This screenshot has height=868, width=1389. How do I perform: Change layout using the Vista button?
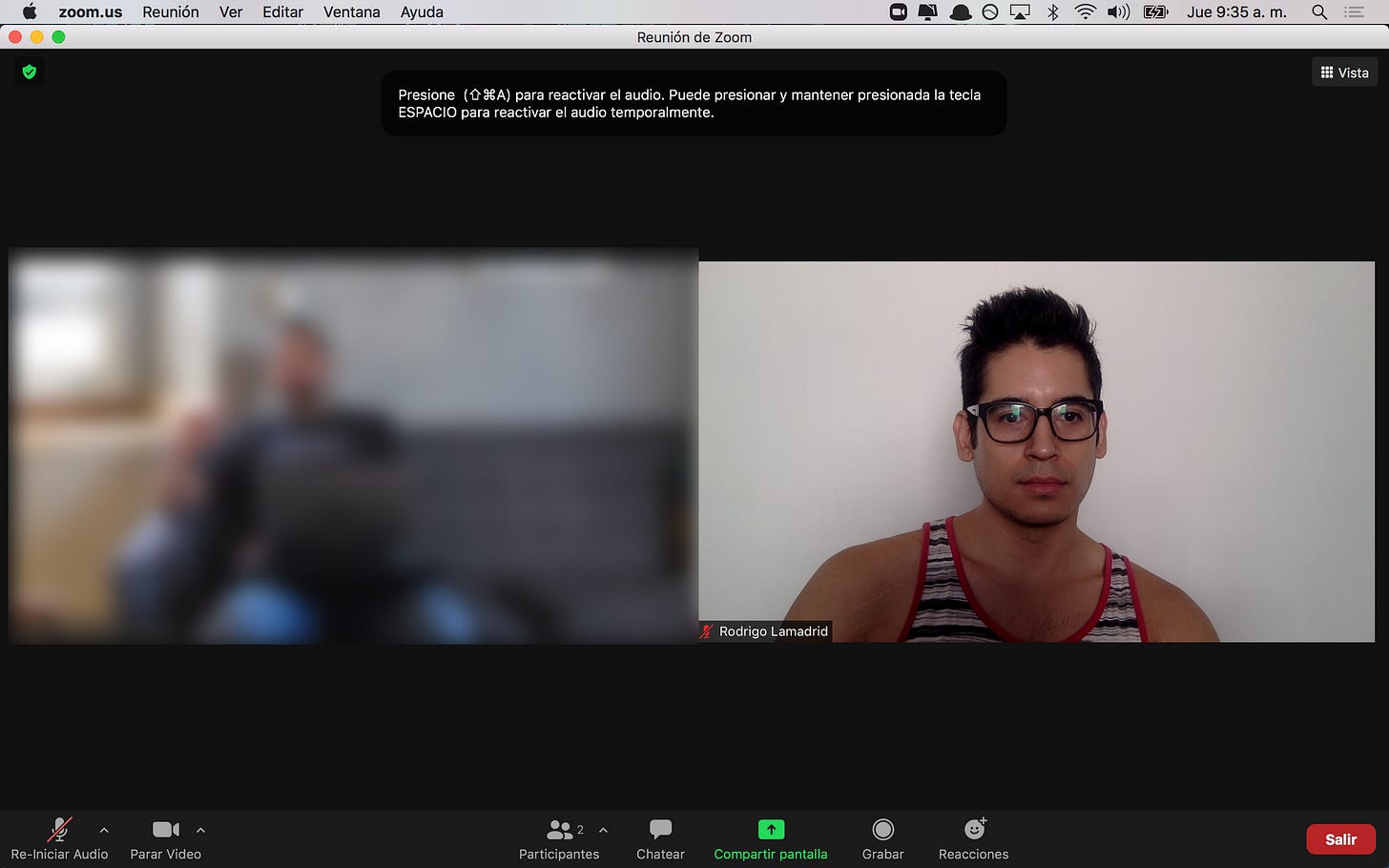pyautogui.click(x=1344, y=72)
